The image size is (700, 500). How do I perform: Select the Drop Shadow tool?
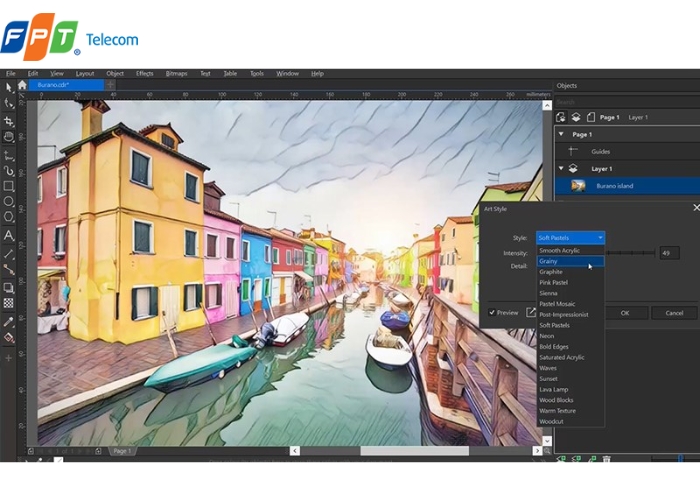pyautogui.click(x=8, y=288)
